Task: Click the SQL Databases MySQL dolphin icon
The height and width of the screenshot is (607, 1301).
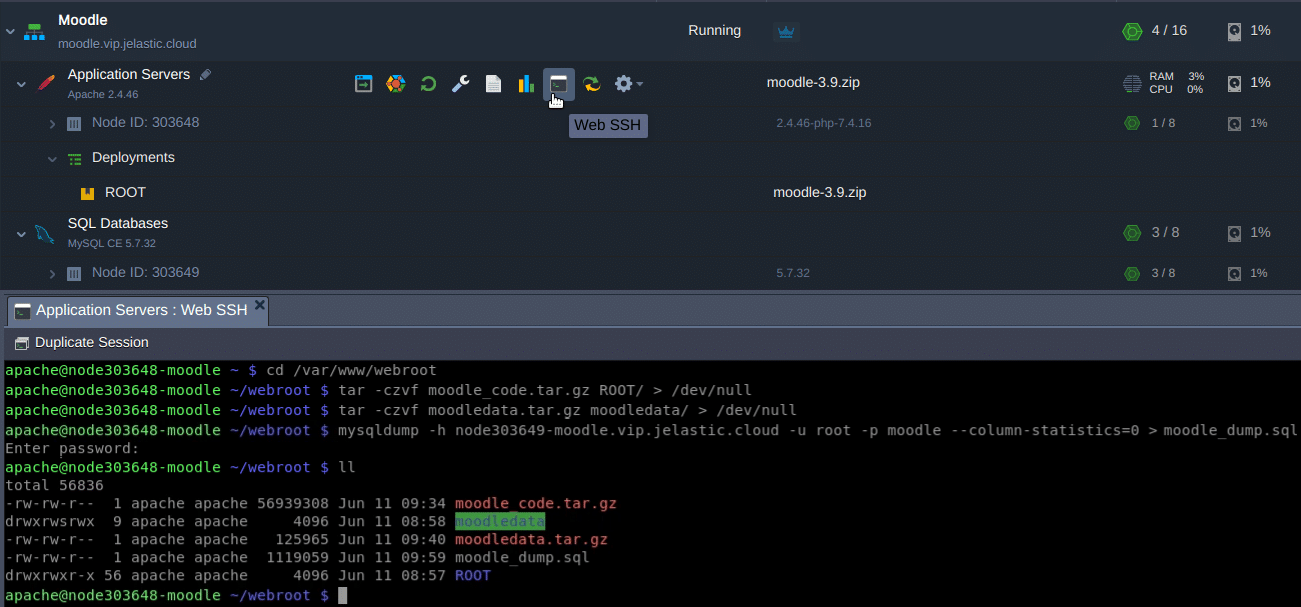Action: [x=45, y=234]
